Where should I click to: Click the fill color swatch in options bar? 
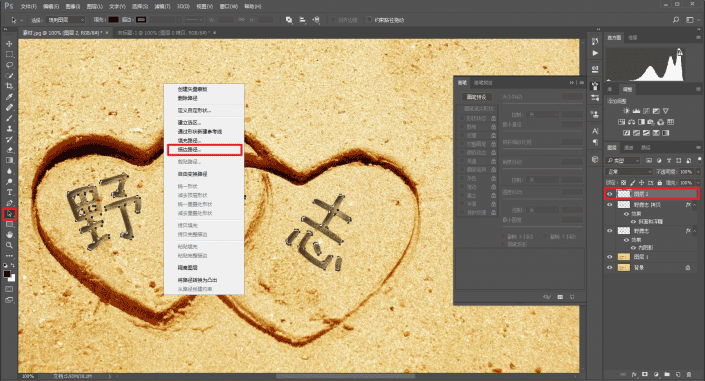coord(113,20)
